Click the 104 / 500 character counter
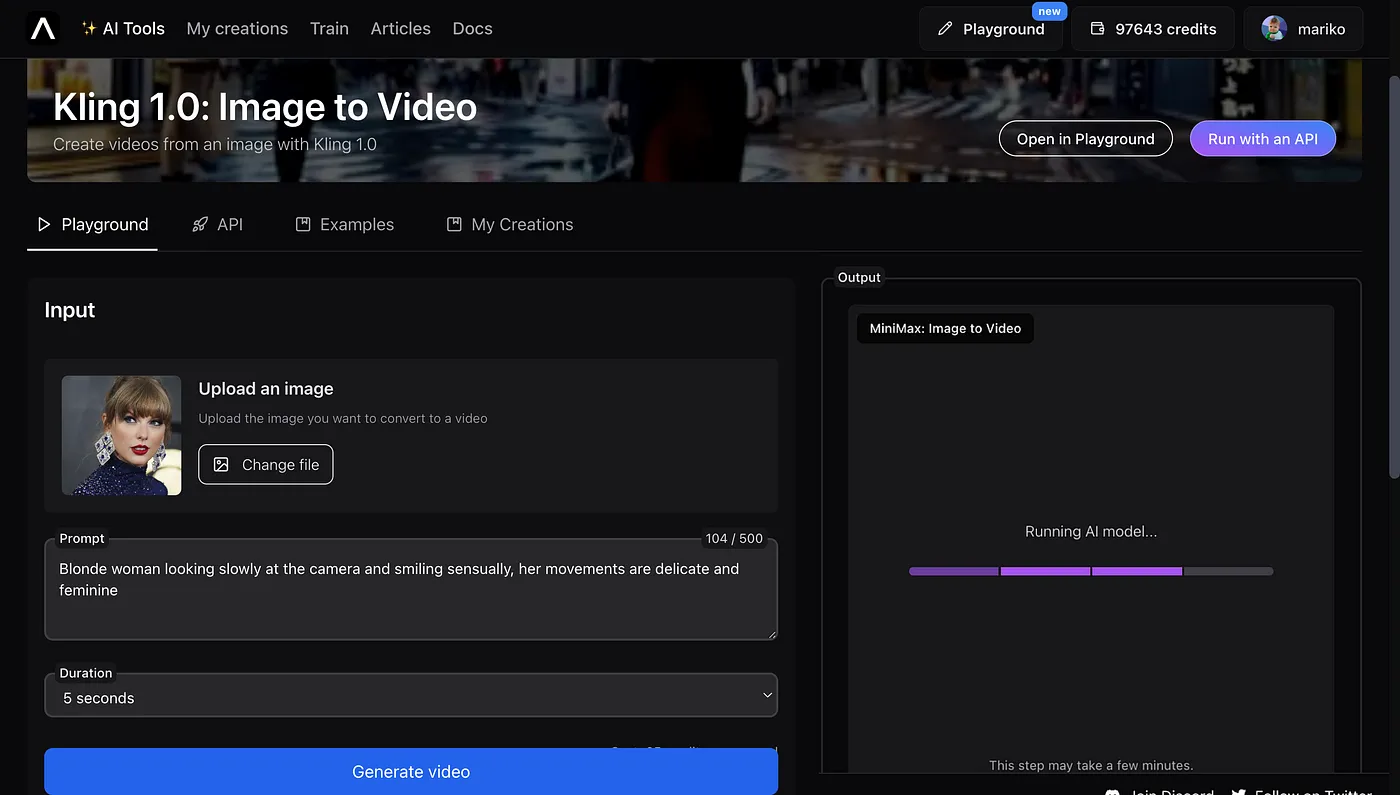The width and height of the screenshot is (1400, 795). pos(734,538)
